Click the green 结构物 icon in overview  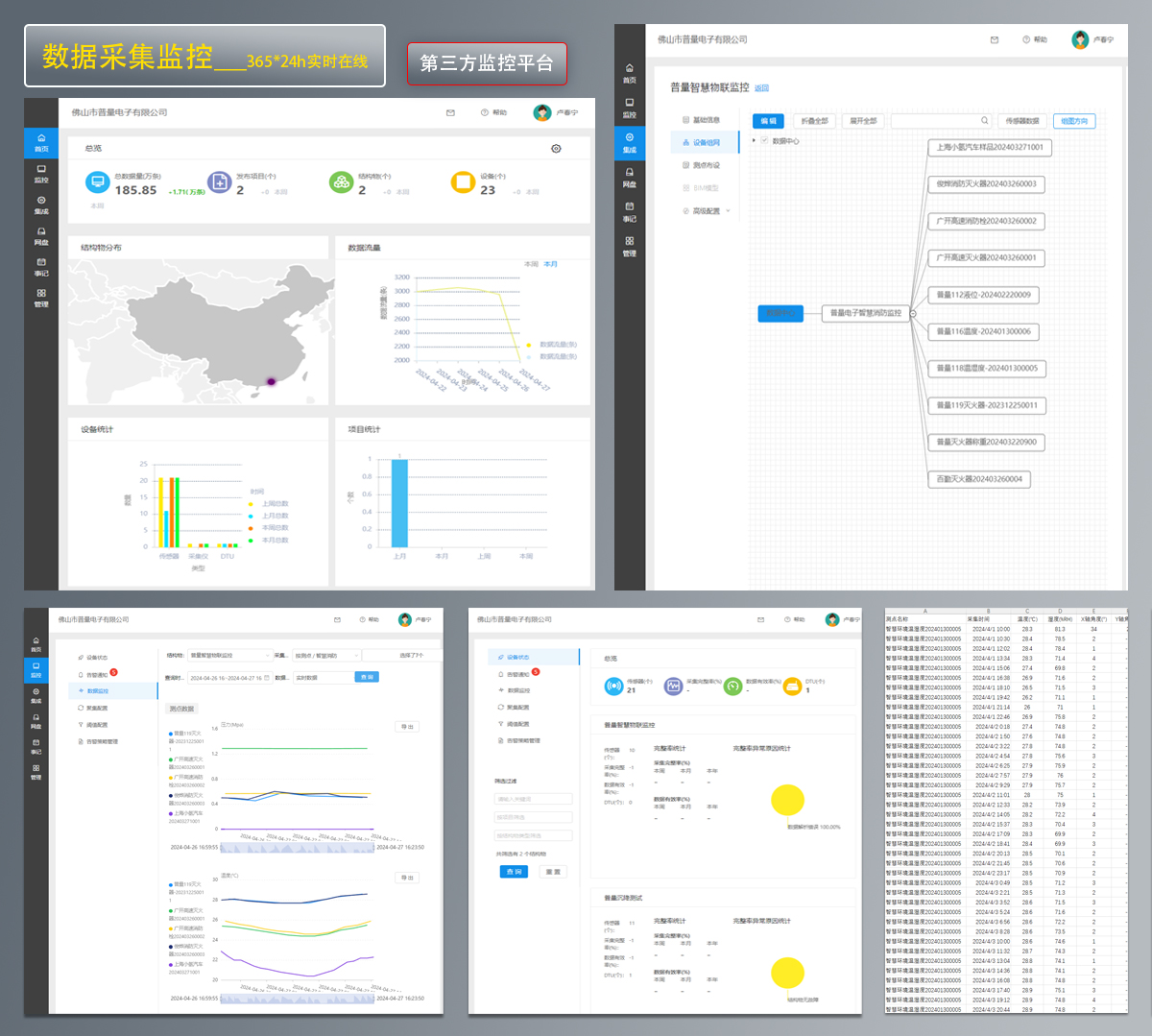click(x=341, y=182)
